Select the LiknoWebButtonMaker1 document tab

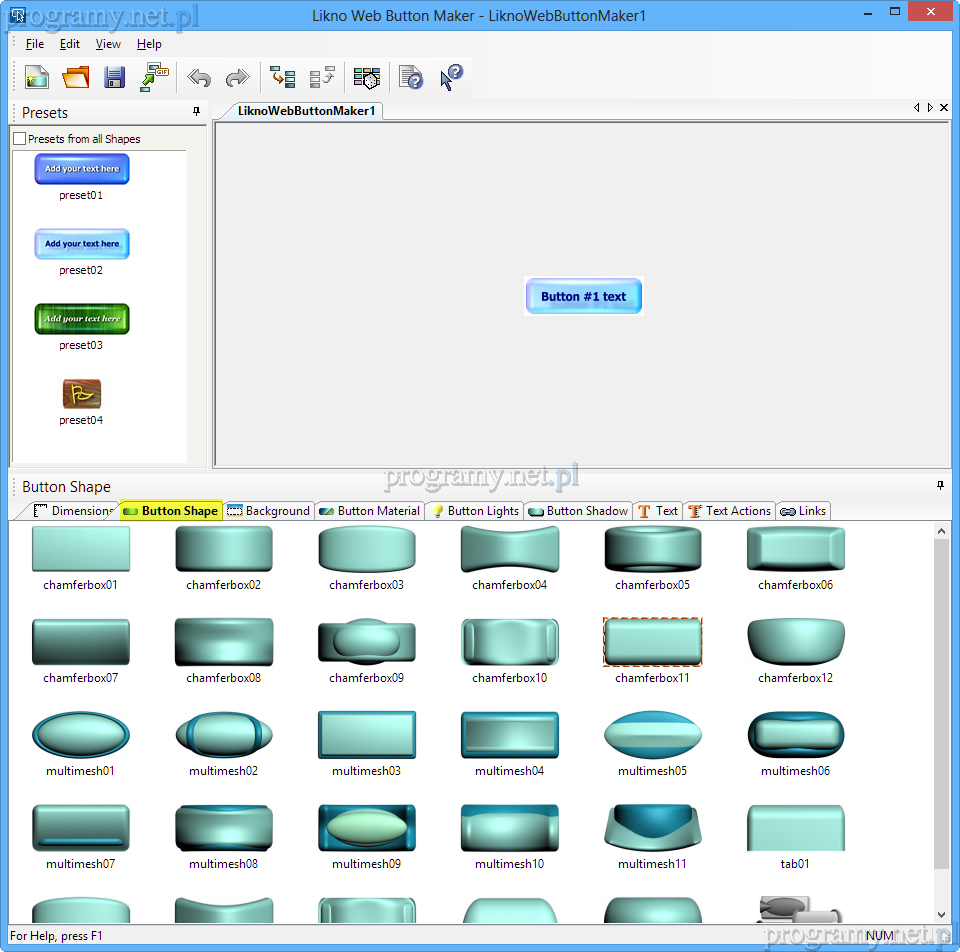(306, 111)
